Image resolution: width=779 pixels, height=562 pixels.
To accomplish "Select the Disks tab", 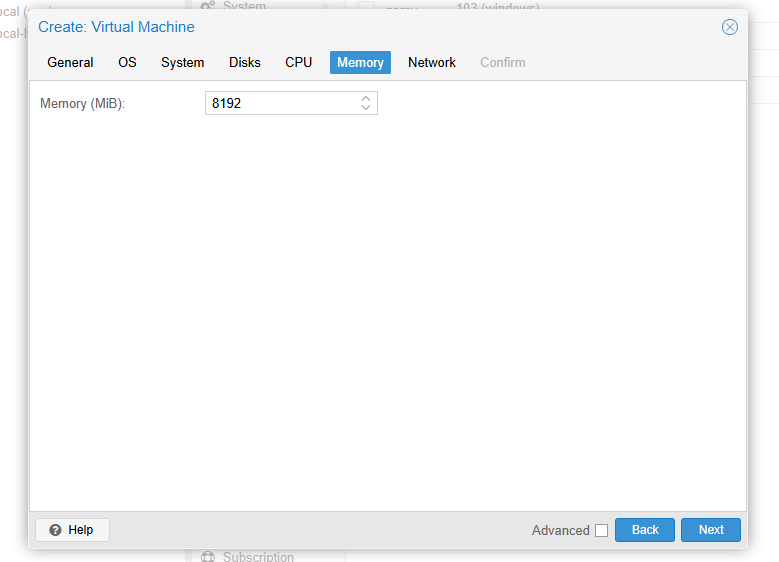I will click(x=244, y=62).
